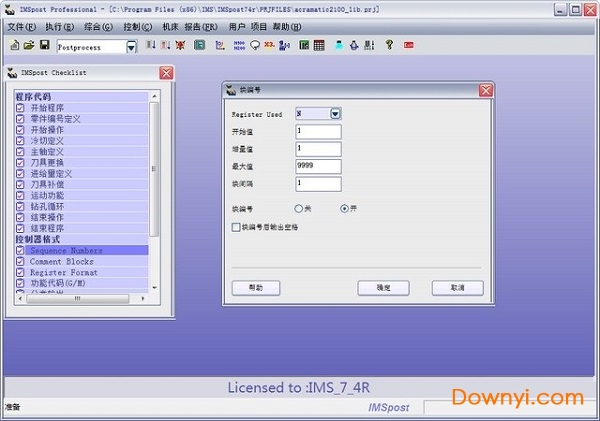This screenshot has width=600, height=421.
Task: Enable 块编号后输出空格 checkbox
Action: pyautogui.click(x=236, y=227)
